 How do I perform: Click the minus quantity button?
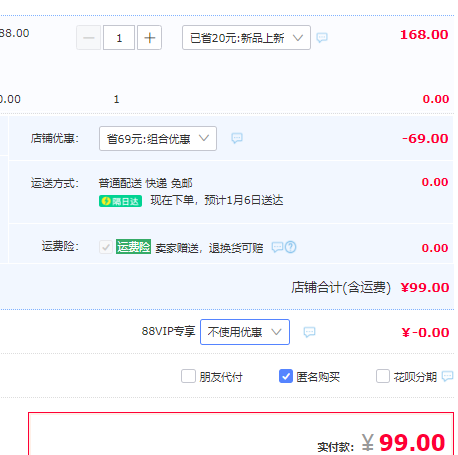coord(89,38)
